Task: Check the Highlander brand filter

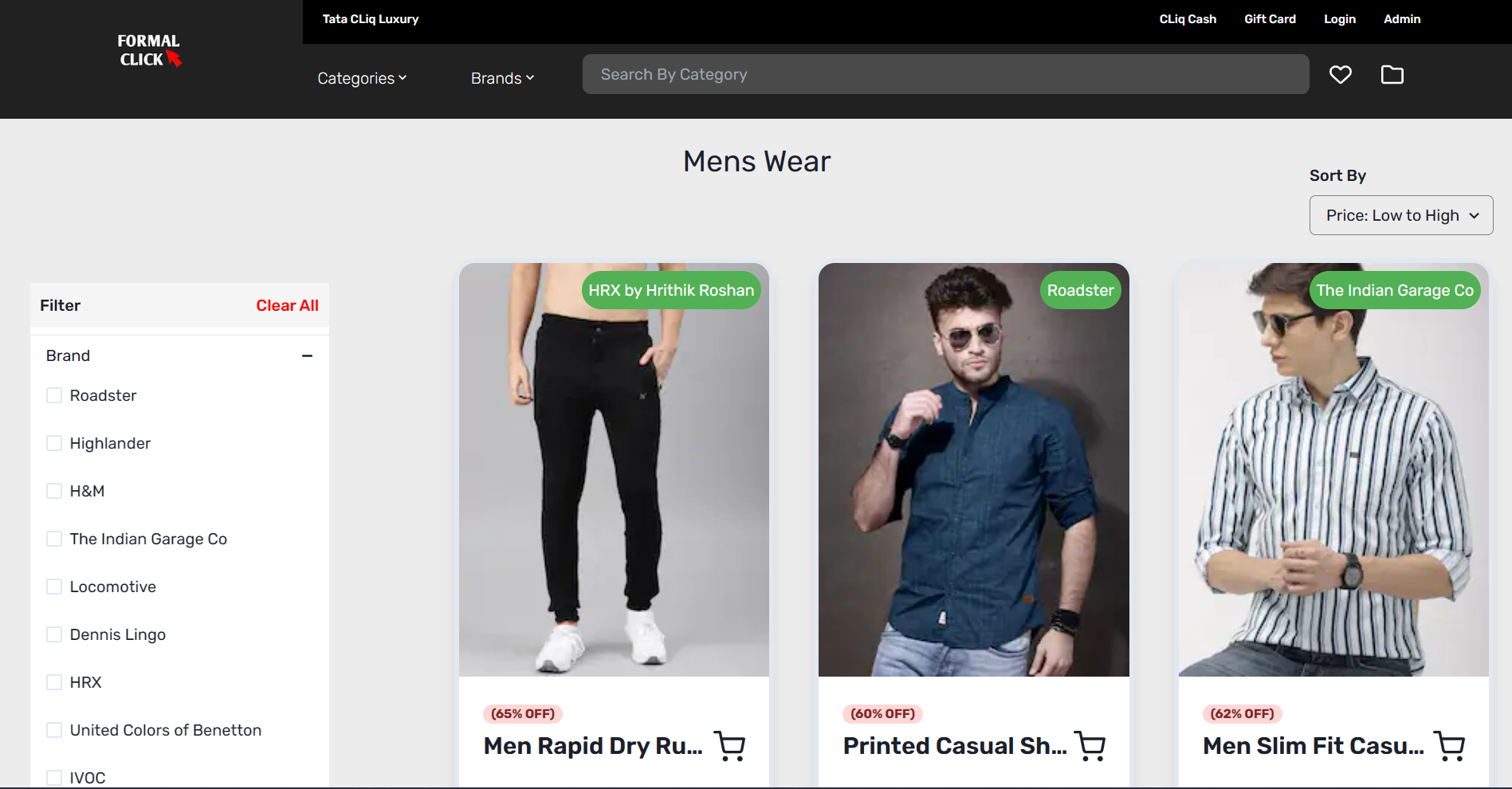Action: (54, 443)
